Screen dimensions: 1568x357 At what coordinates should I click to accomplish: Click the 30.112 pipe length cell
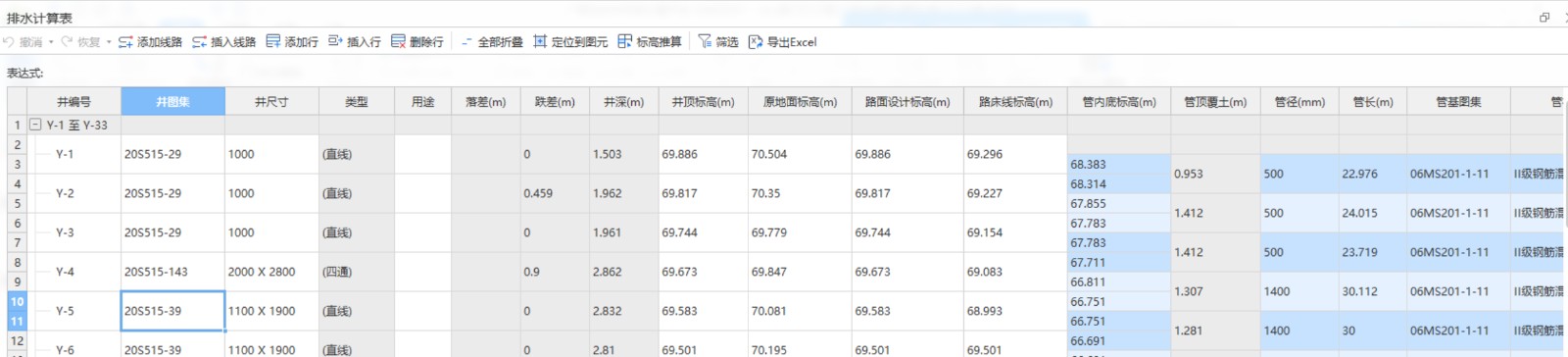pyautogui.click(x=1373, y=291)
